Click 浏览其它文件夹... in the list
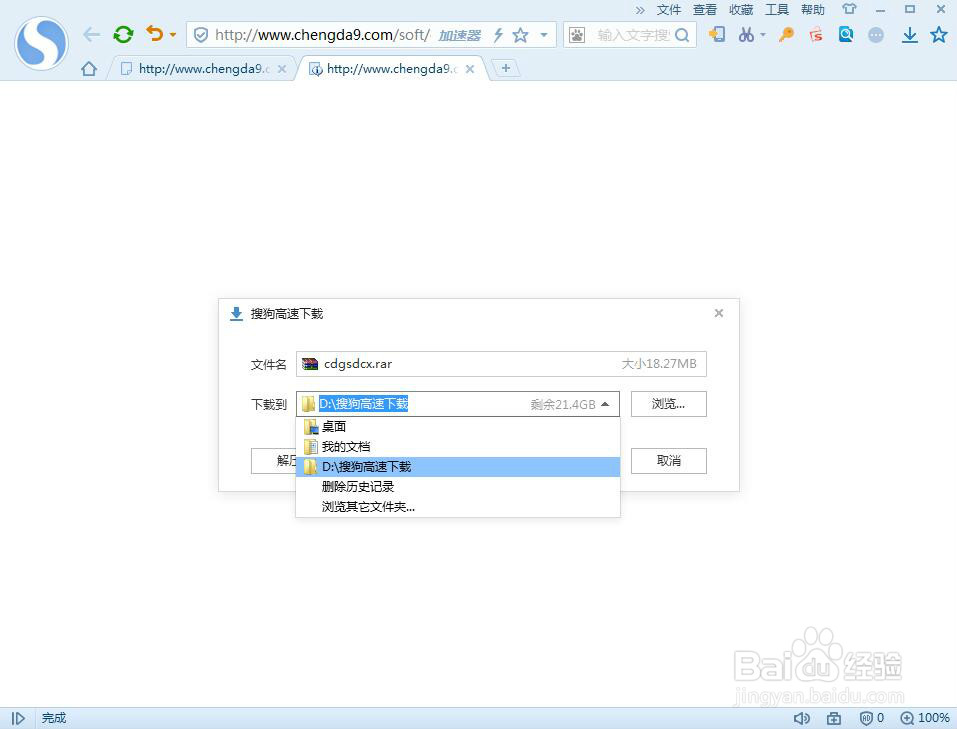957x729 pixels. 458,507
